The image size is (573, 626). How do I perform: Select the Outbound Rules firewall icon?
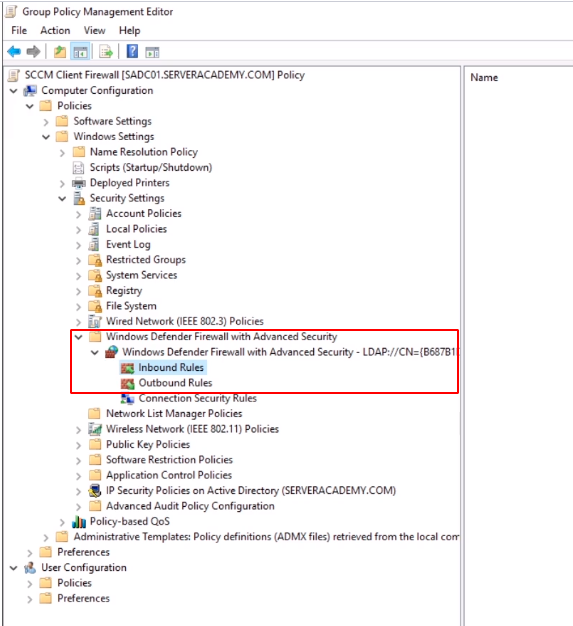(x=128, y=384)
